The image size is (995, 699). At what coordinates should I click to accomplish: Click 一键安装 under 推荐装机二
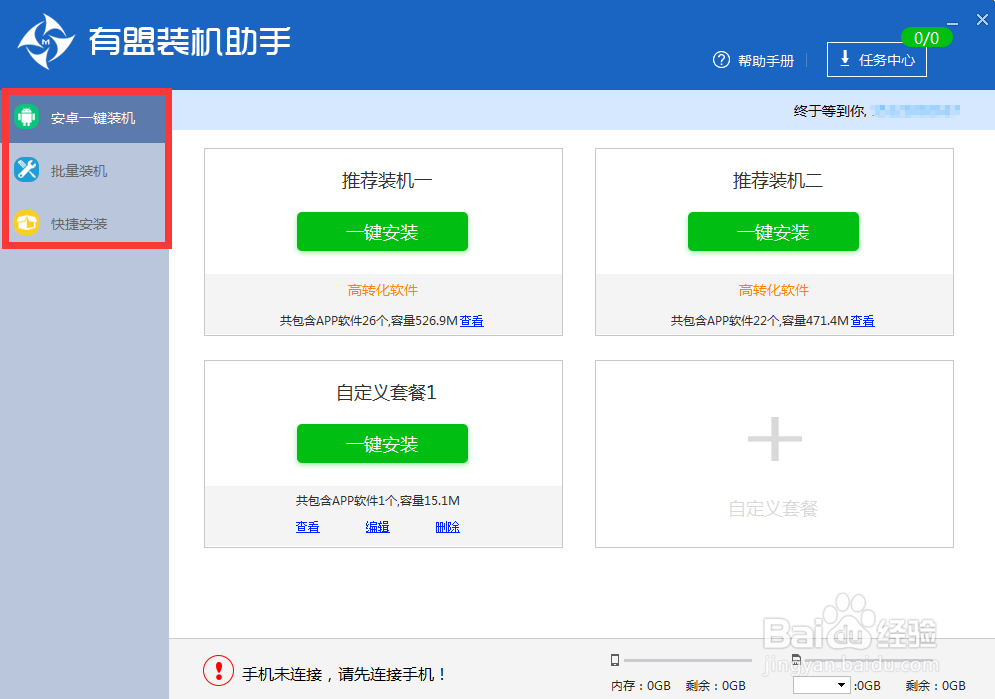[x=773, y=231]
